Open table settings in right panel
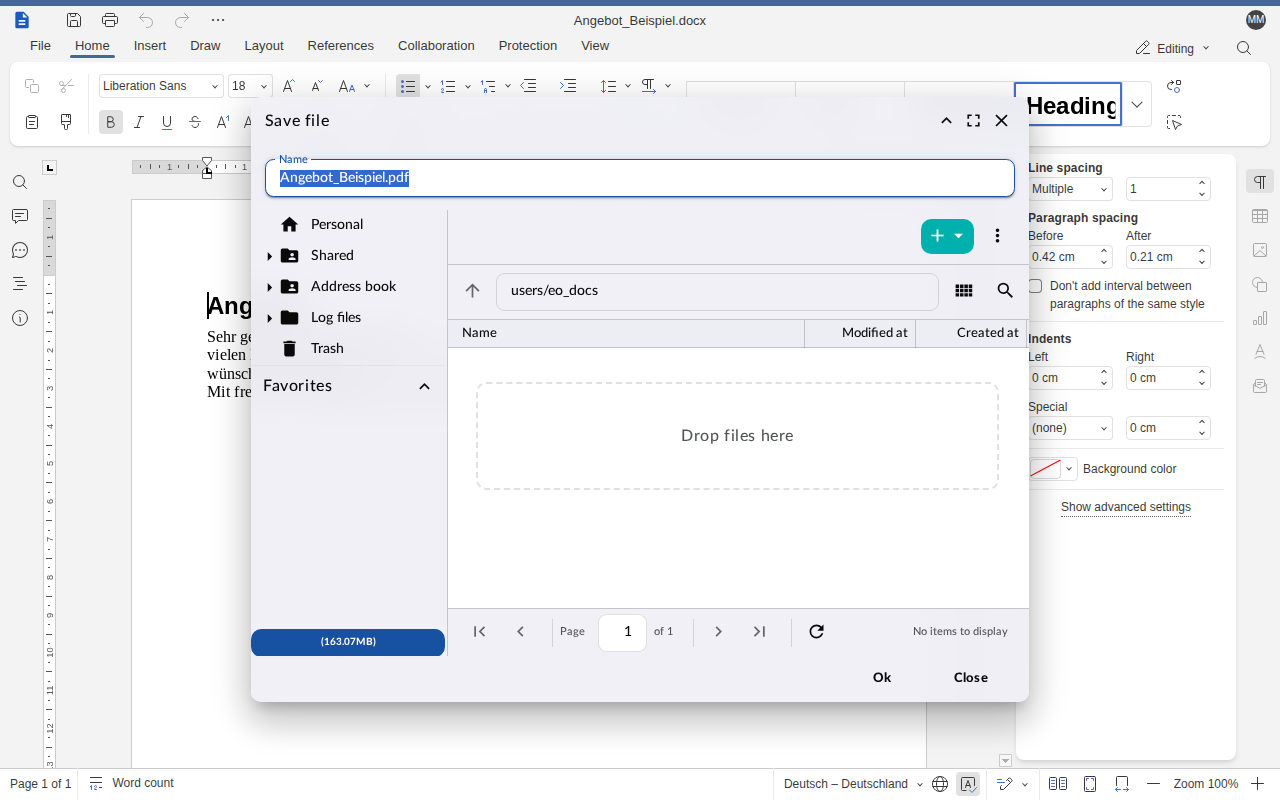This screenshot has height=800, width=1280. click(x=1260, y=216)
